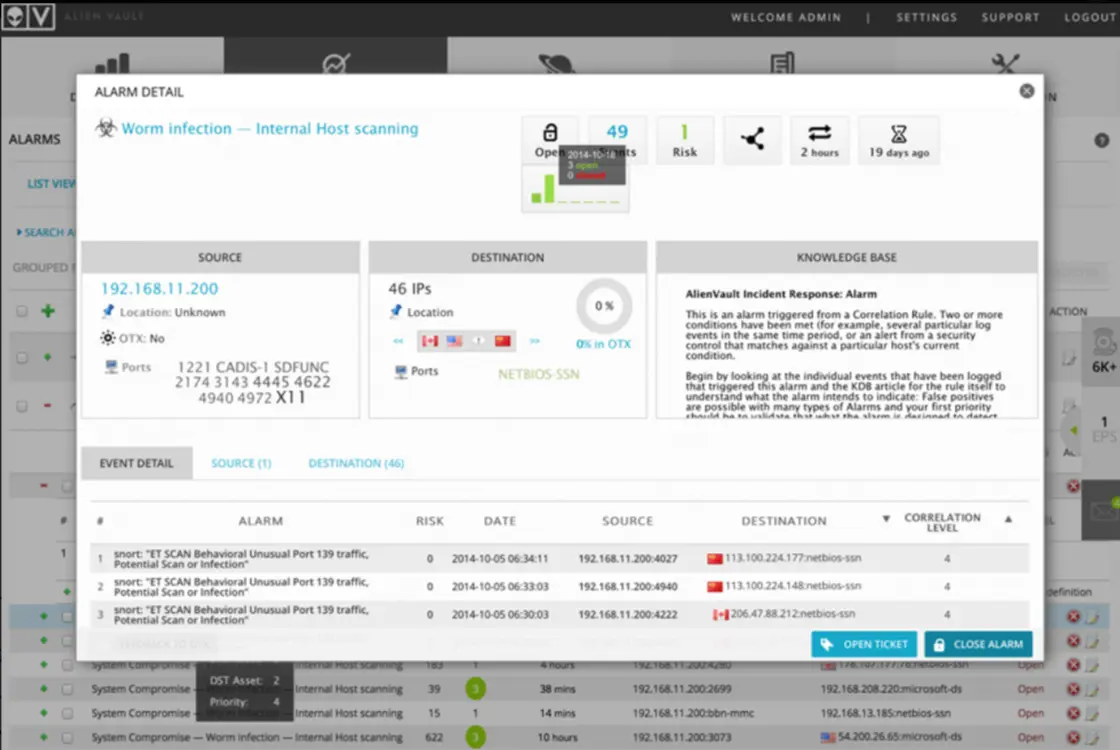Screen dimensions: 1120x750
Task: Expand the 38 mins alarm row
Action: [x=44, y=689]
